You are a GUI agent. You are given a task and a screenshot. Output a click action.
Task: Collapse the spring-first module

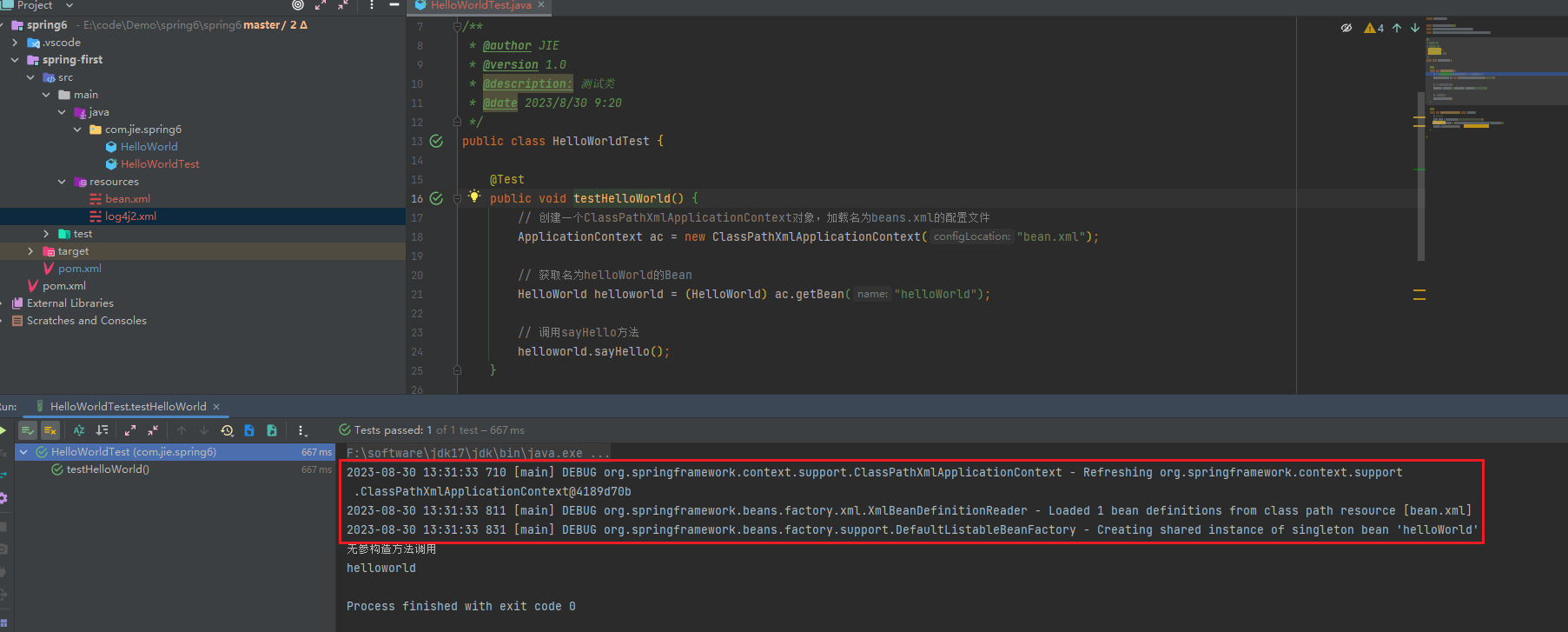(x=15, y=60)
